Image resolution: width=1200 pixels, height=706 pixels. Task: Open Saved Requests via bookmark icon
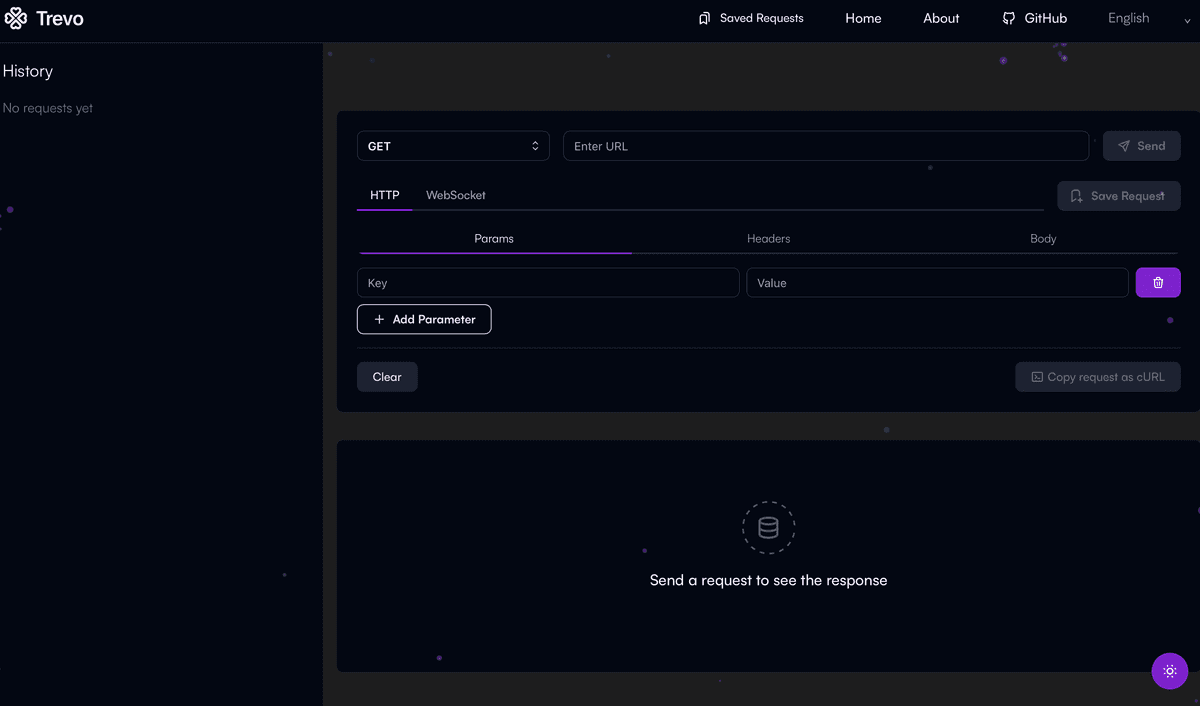tap(703, 17)
